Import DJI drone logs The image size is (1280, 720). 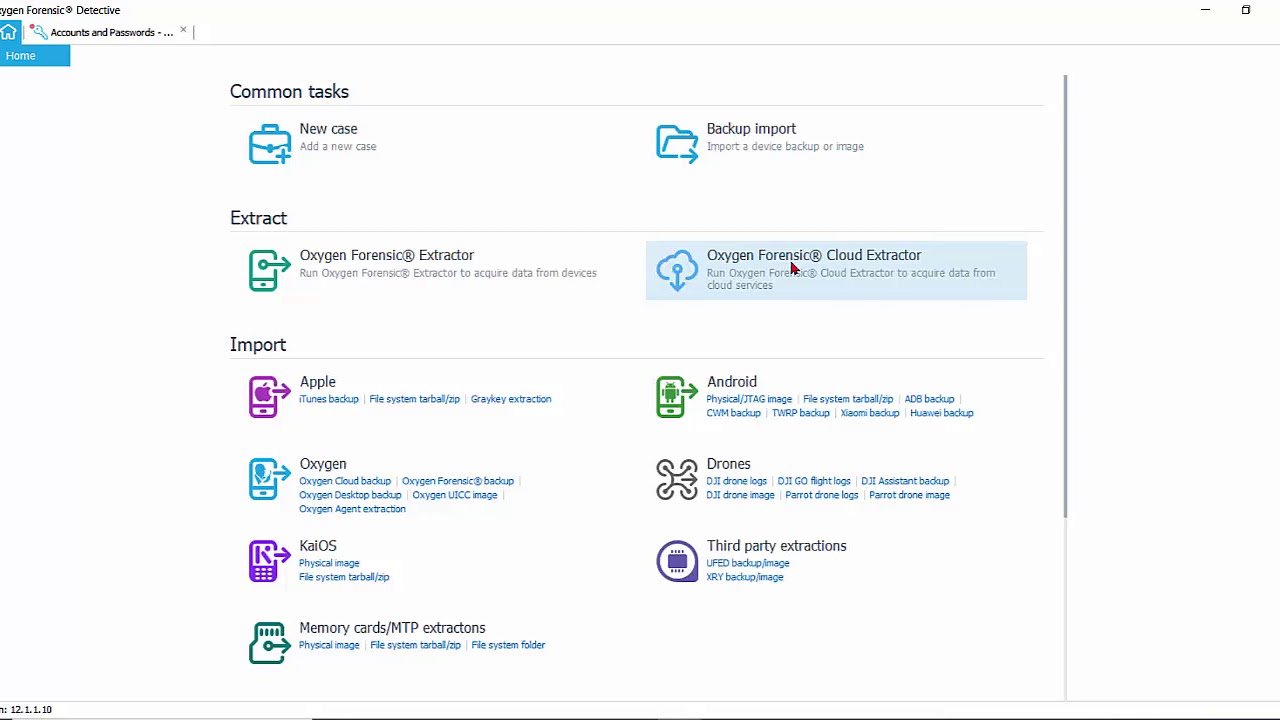click(736, 481)
